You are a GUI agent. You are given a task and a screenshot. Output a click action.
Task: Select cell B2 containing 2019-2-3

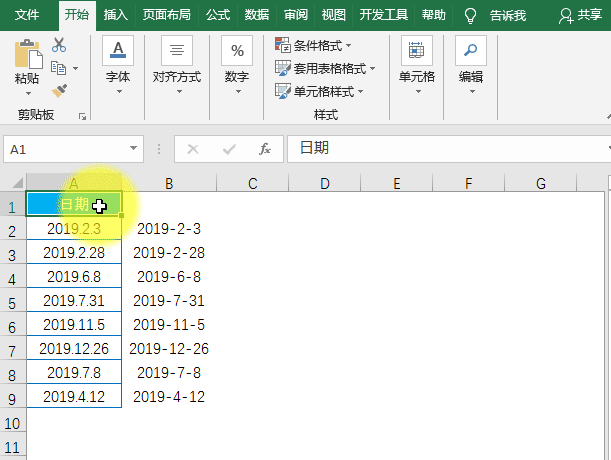tap(169, 229)
